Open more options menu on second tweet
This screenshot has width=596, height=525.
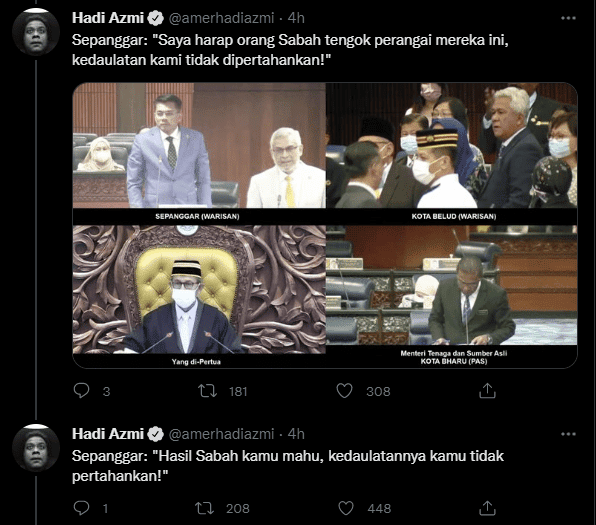coord(568,434)
